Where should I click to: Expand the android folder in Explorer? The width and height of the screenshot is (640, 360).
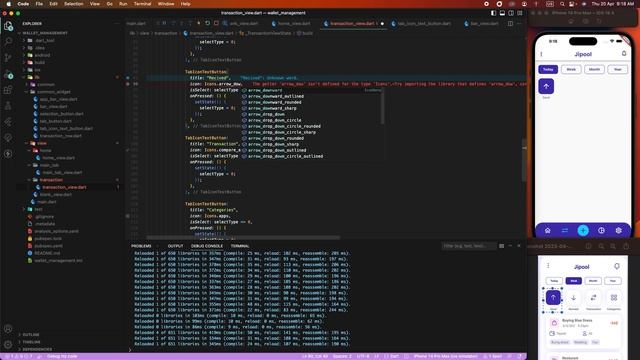(42, 55)
